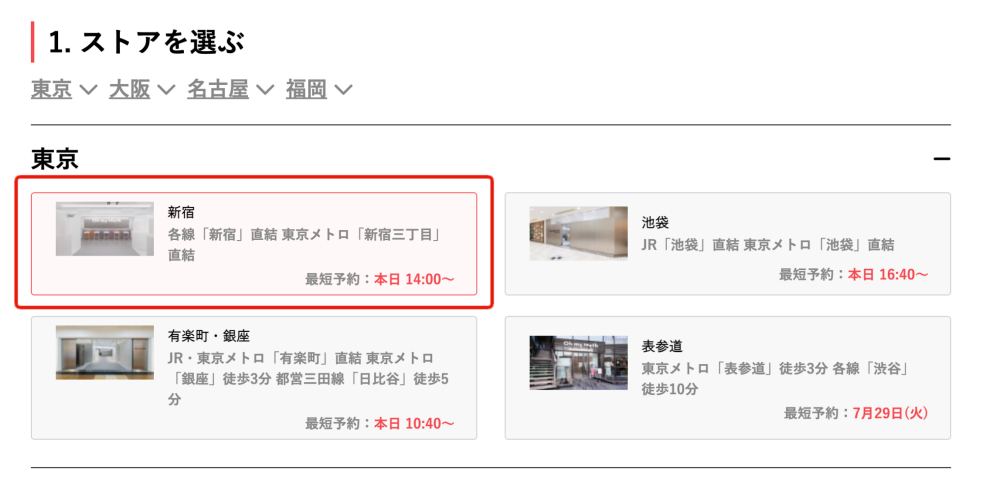This screenshot has width=1000, height=480.
Task: Click the 本日 14:00〜 earliest reservation time
Action: (x=414, y=279)
